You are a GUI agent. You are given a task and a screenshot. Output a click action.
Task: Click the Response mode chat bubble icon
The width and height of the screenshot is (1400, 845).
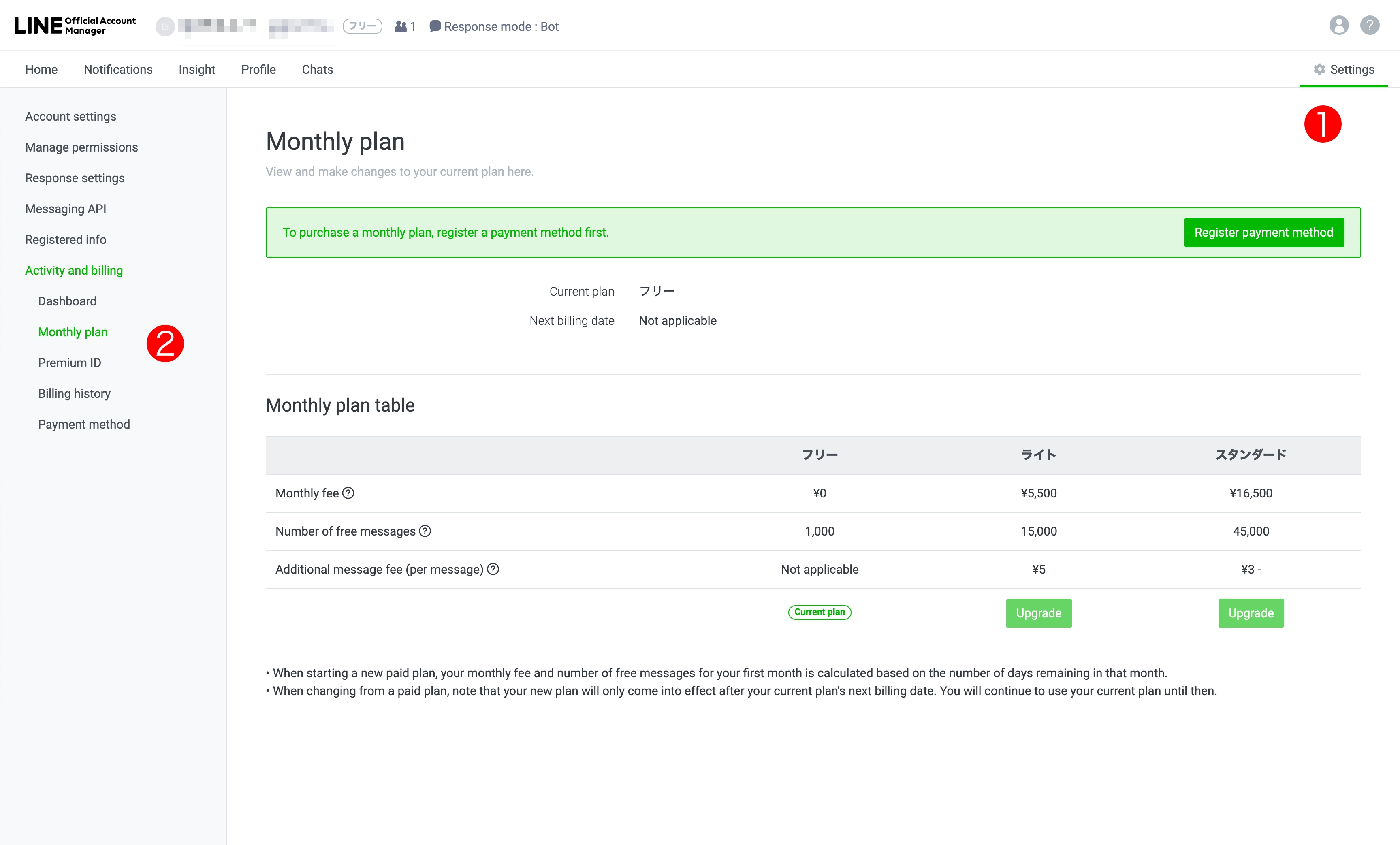(x=435, y=27)
